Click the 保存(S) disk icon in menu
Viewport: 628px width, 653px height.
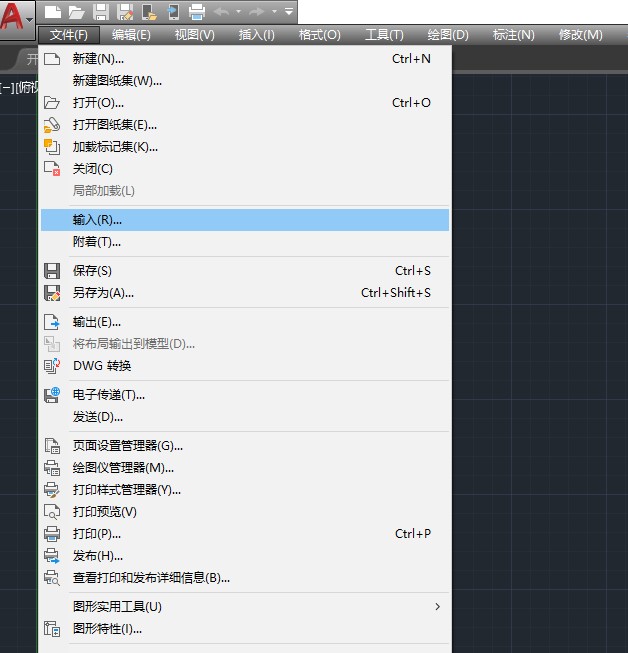52,271
